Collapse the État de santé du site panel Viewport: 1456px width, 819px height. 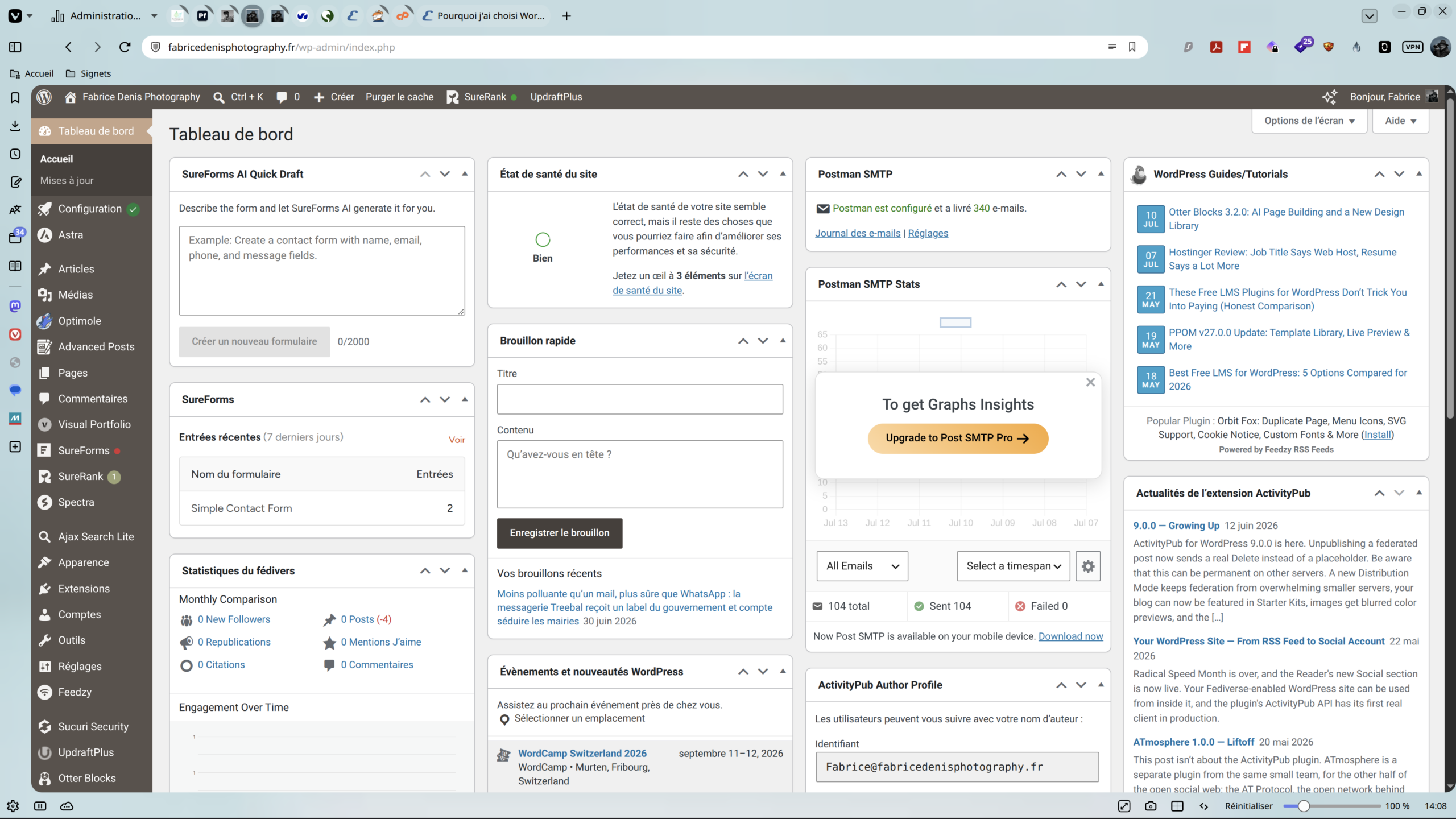click(x=783, y=174)
